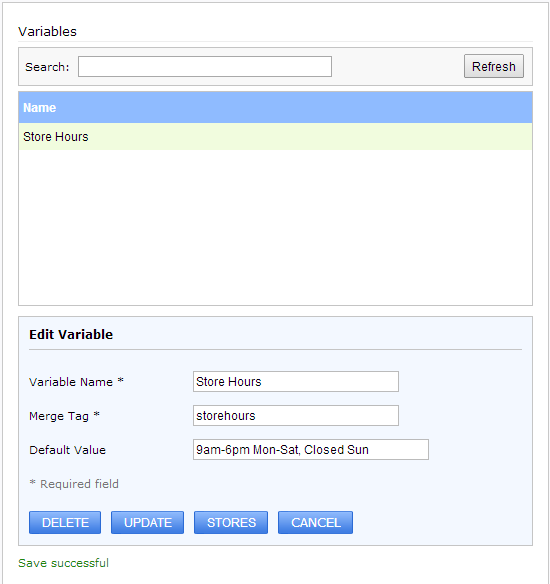Click the Refresh button
The height and width of the screenshot is (584, 550).
[x=494, y=66]
